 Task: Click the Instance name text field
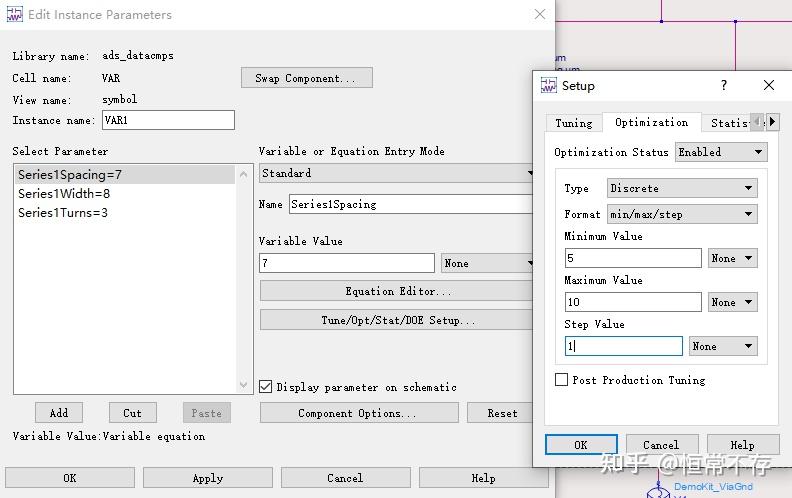[x=168, y=120]
